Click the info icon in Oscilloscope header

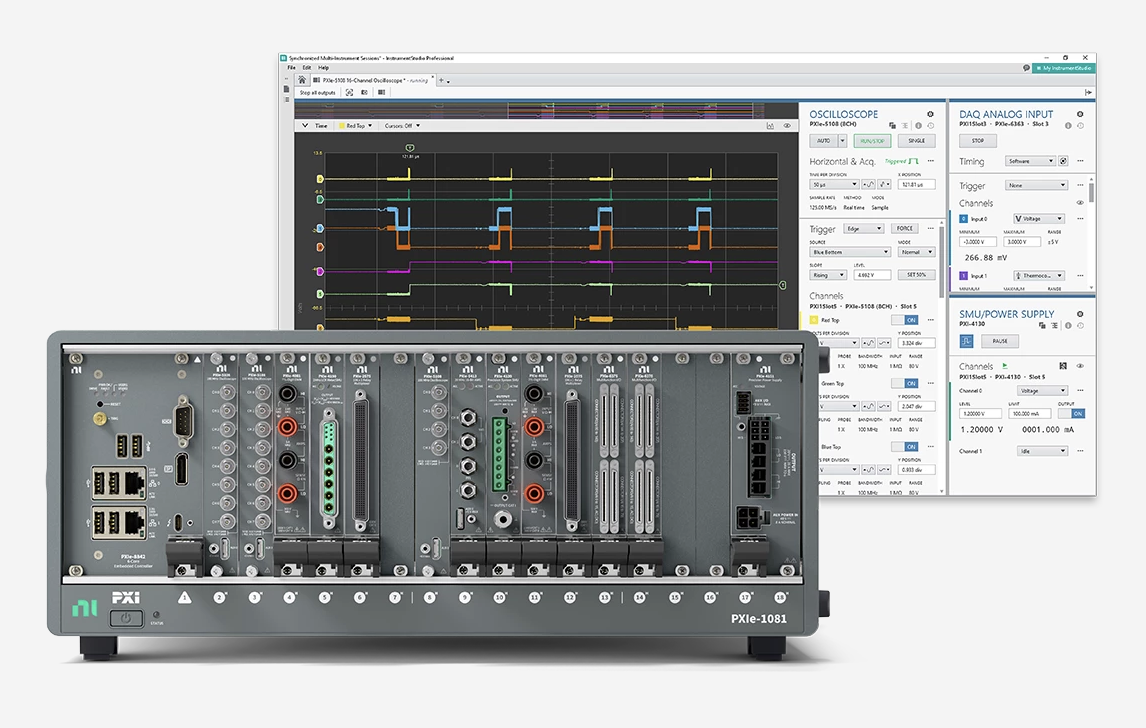[x=918, y=126]
